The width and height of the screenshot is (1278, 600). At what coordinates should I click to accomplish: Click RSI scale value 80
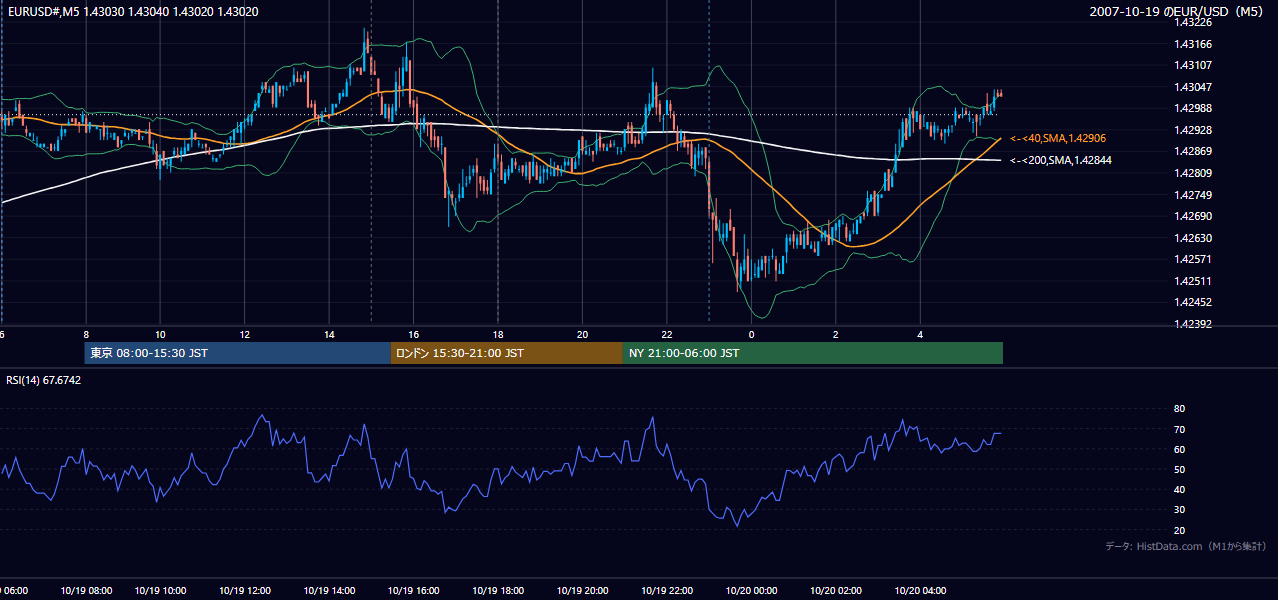pyautogui.click(x=1179, y=409)
